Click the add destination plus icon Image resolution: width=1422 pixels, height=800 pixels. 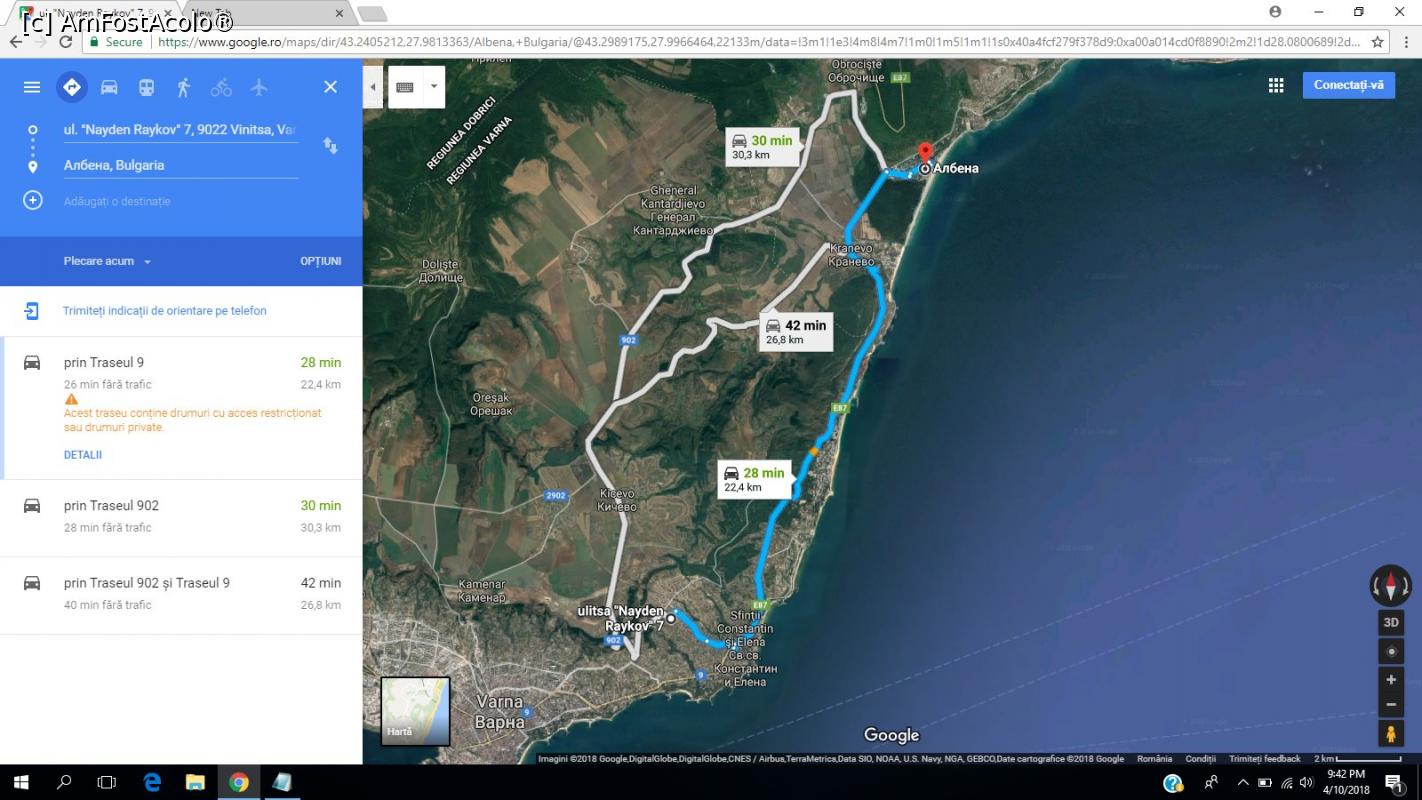tap(33, 201)
